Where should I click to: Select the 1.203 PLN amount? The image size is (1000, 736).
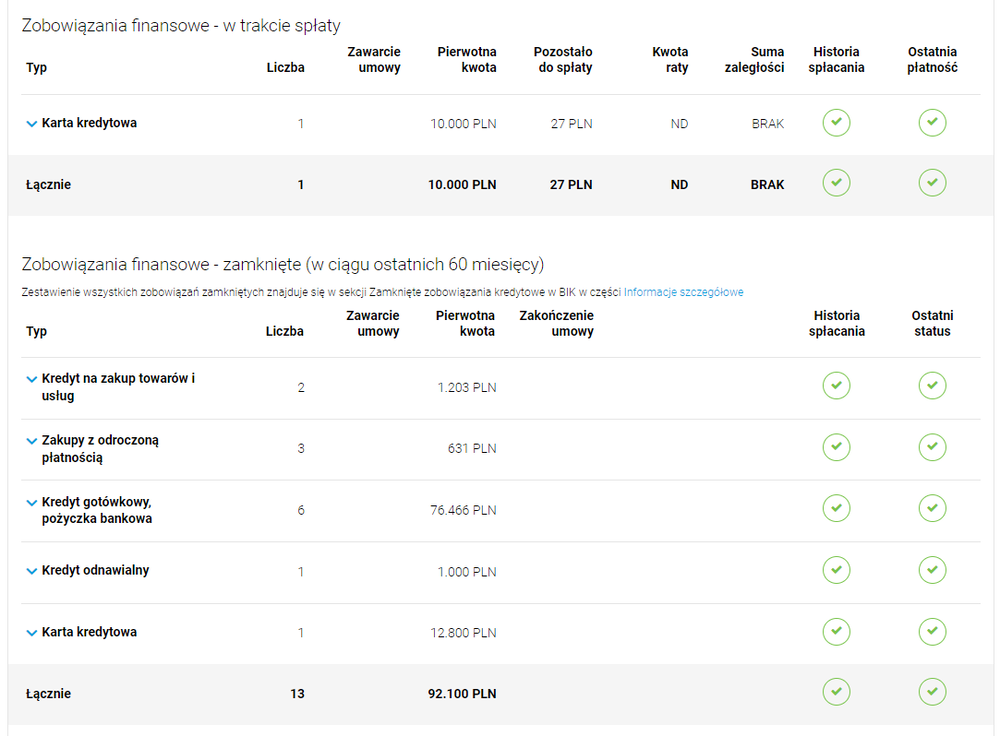pos(467,387)
